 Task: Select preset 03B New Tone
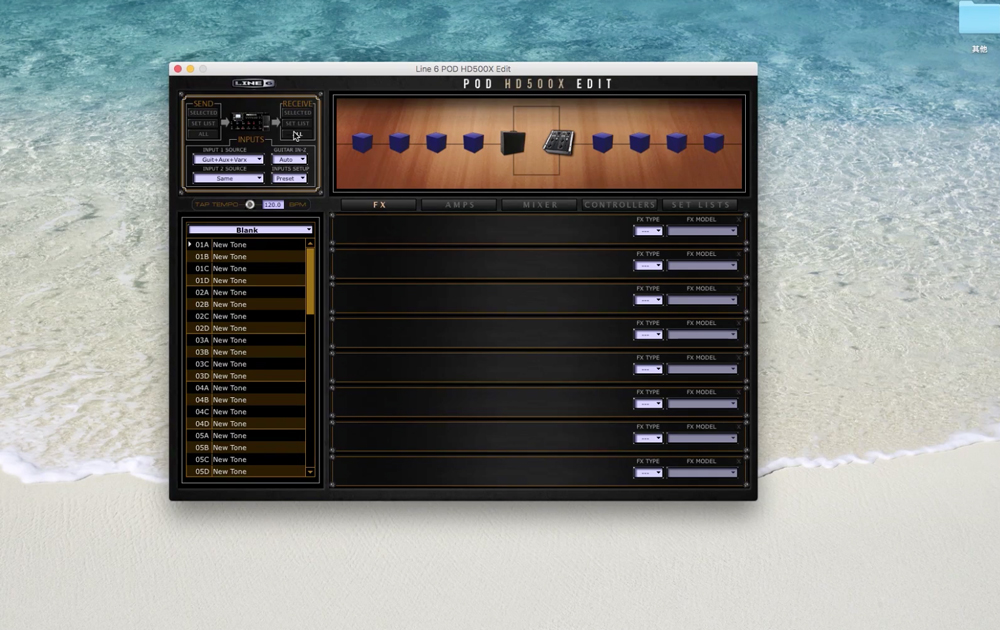pos(246,352)
